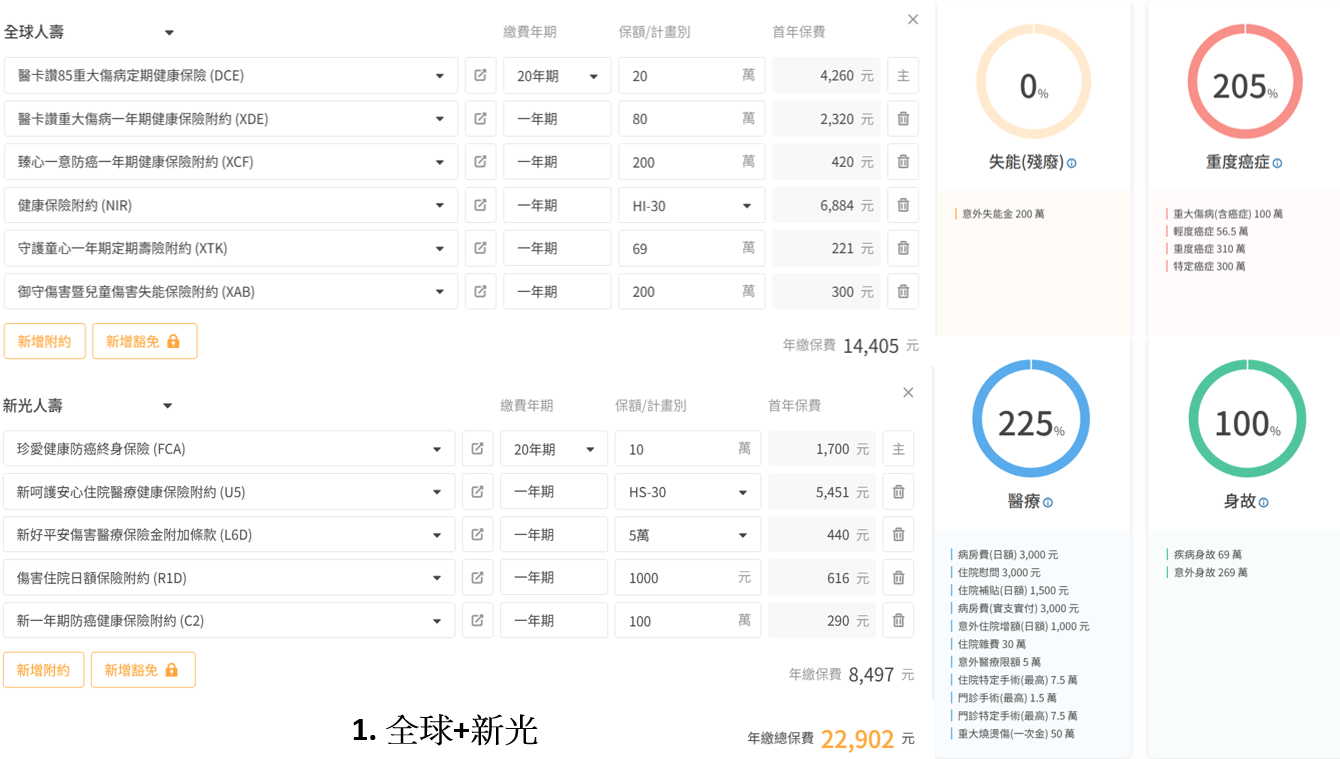Expand product selector for 臻心一意防癌 (XCF)
The width and height of the screenshot is (1340, 759).
click(x=439, y=162)
